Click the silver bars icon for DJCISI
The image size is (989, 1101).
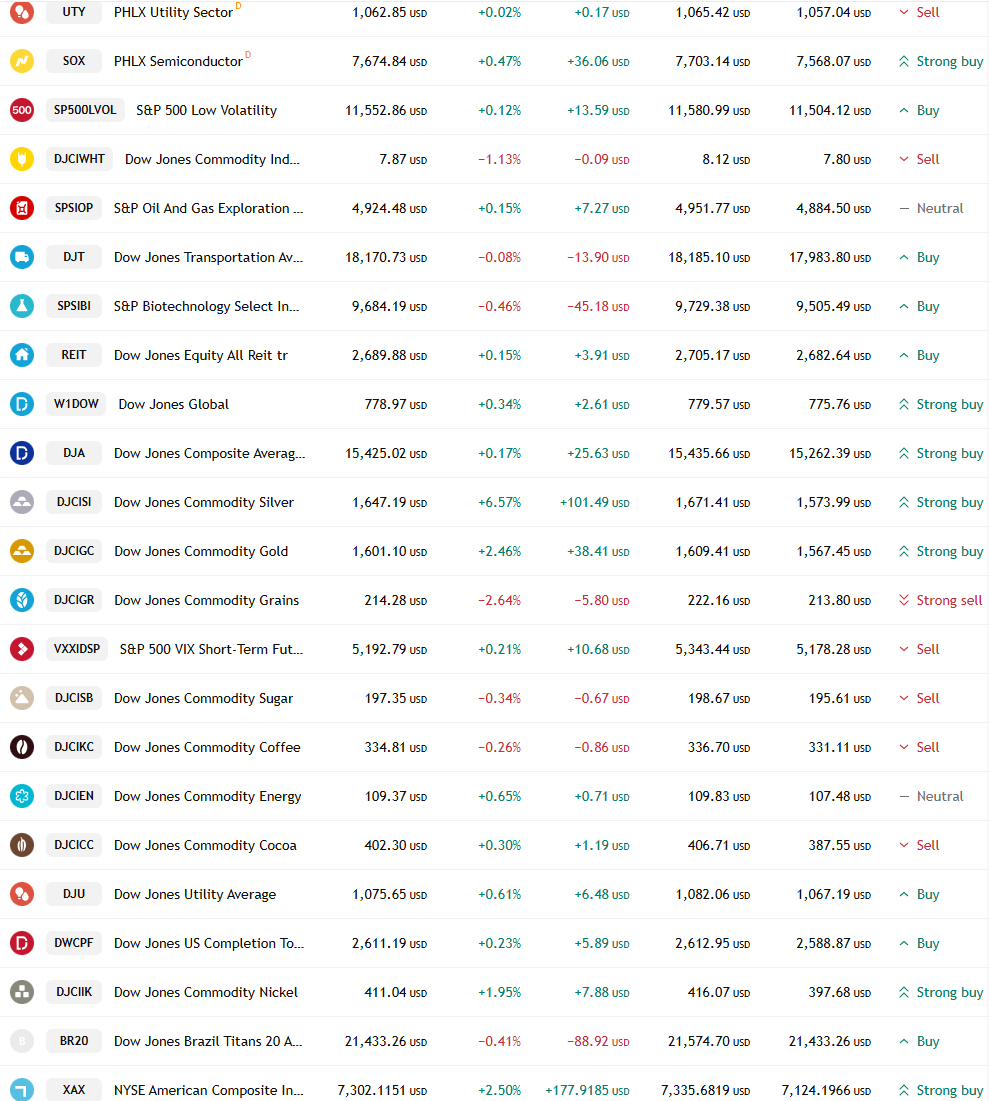22,502
